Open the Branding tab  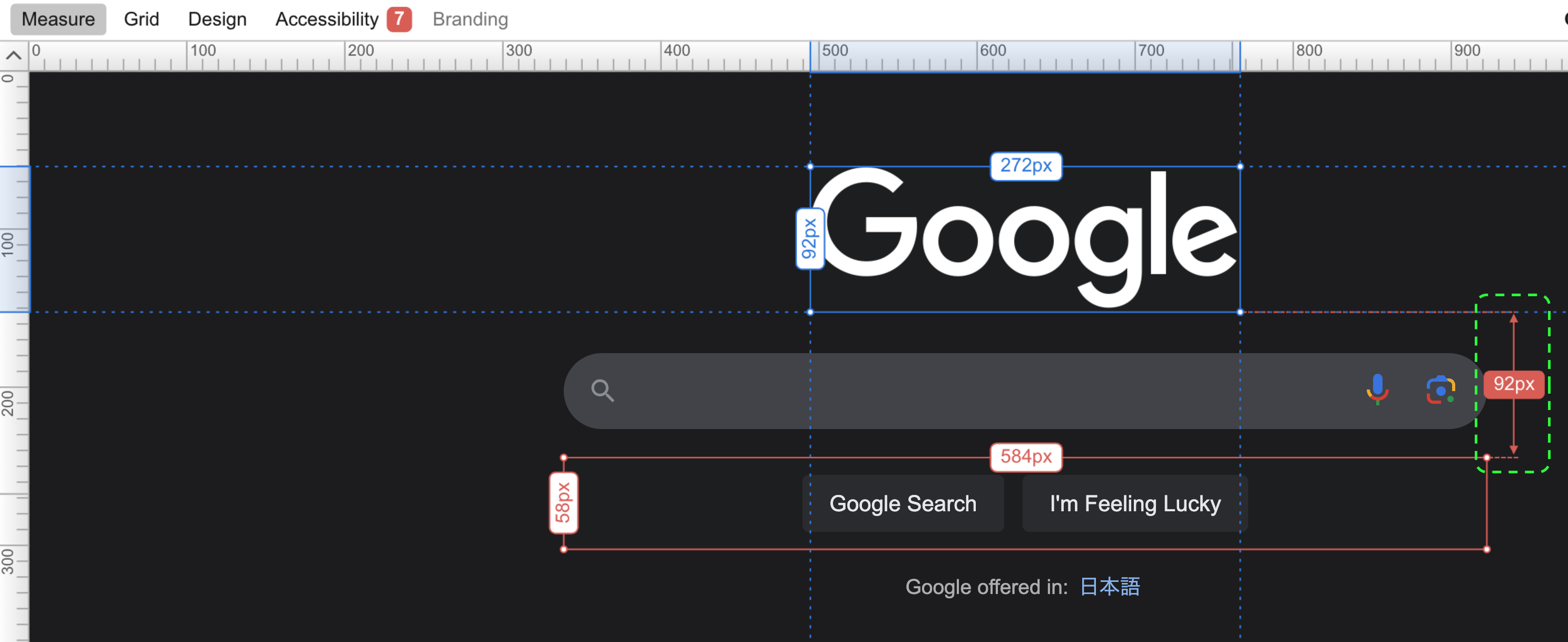pyautogui.click(x=470, y=19)
